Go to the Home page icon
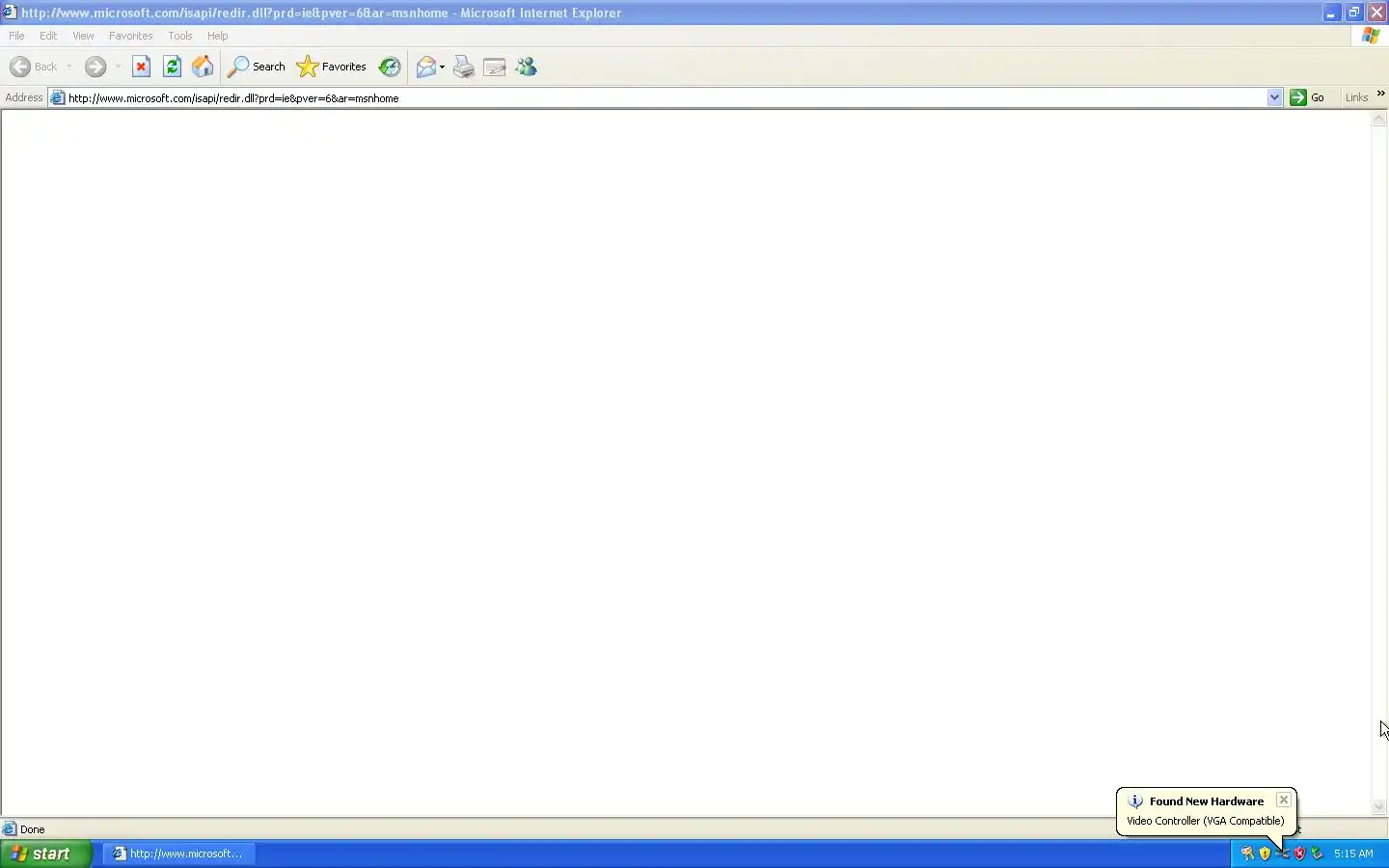This screenshot has height=868, width=1389. (204, 67)
